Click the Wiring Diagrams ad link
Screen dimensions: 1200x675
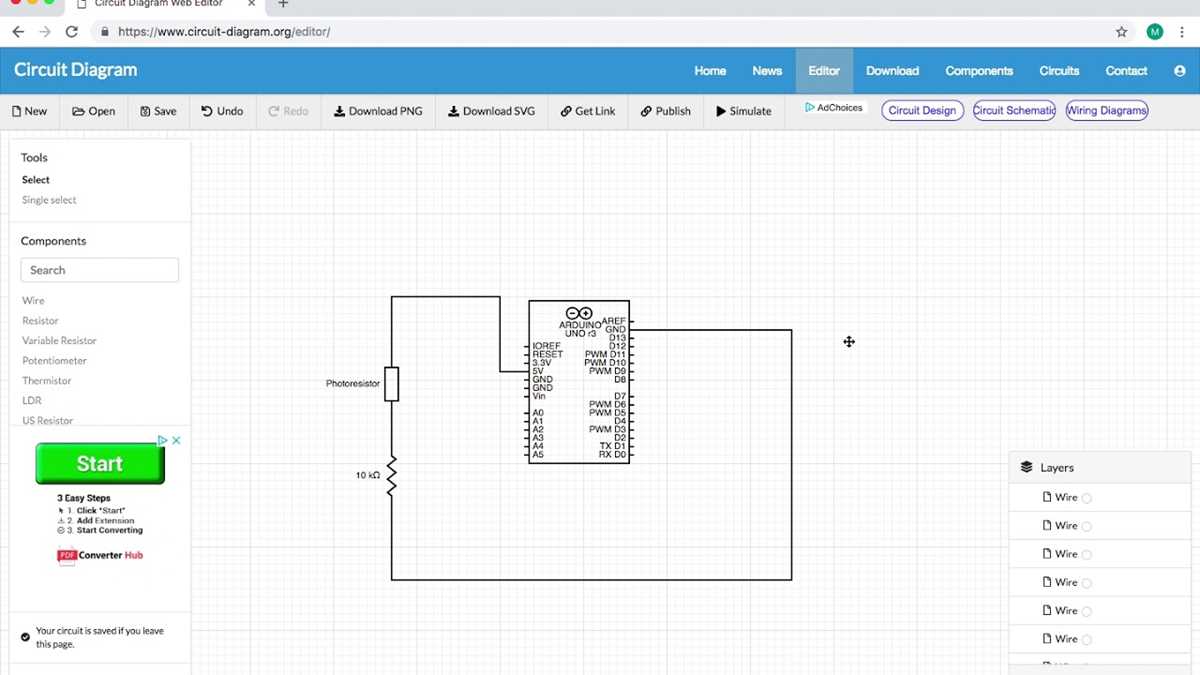point(1107,110)
